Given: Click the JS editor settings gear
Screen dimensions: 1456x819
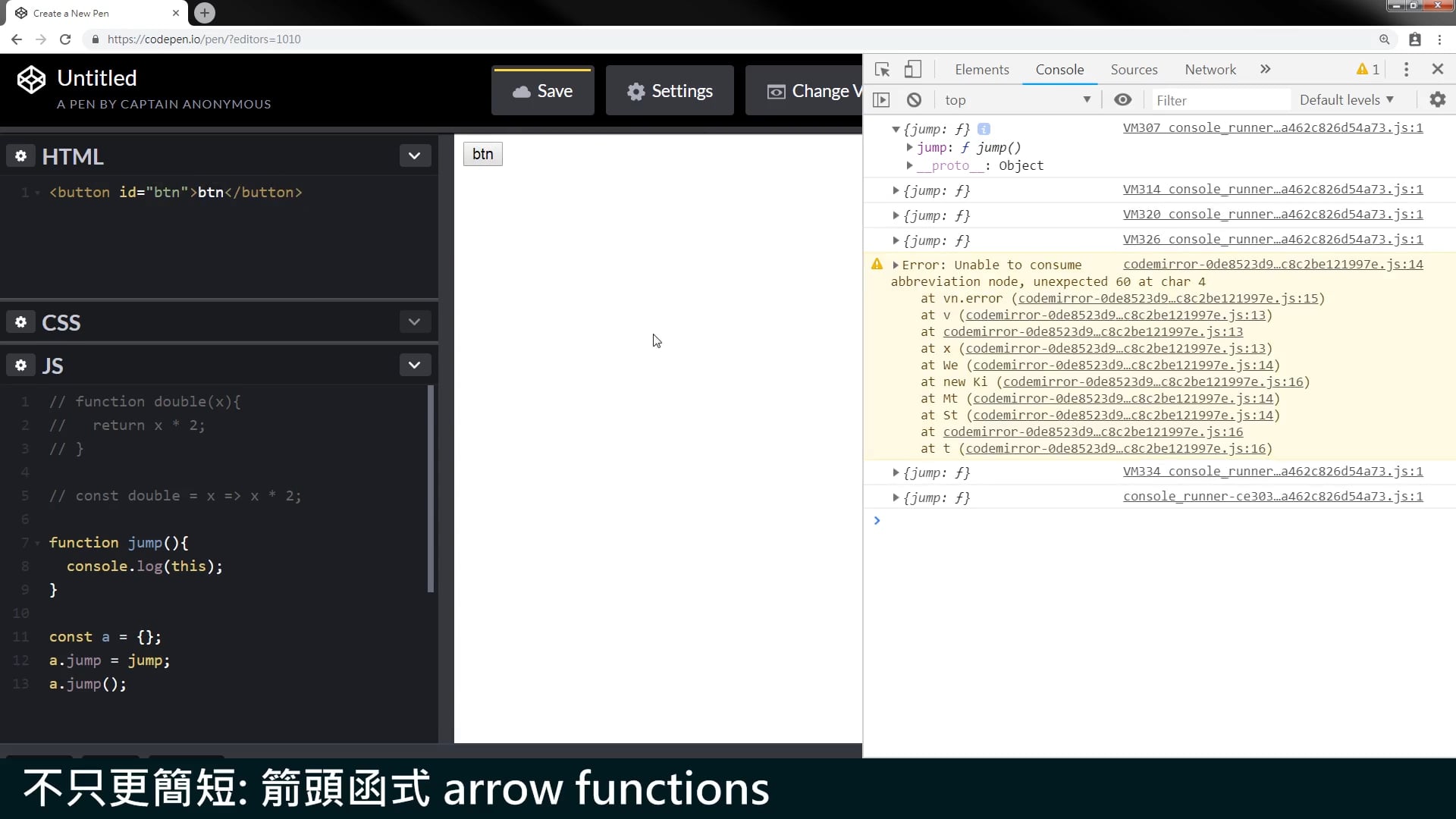Looking at the screenshot, I should (20, 365).
